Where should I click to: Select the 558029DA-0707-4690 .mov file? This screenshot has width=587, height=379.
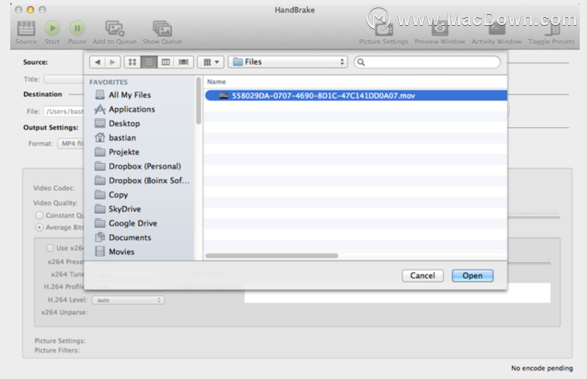pos(356,95)
